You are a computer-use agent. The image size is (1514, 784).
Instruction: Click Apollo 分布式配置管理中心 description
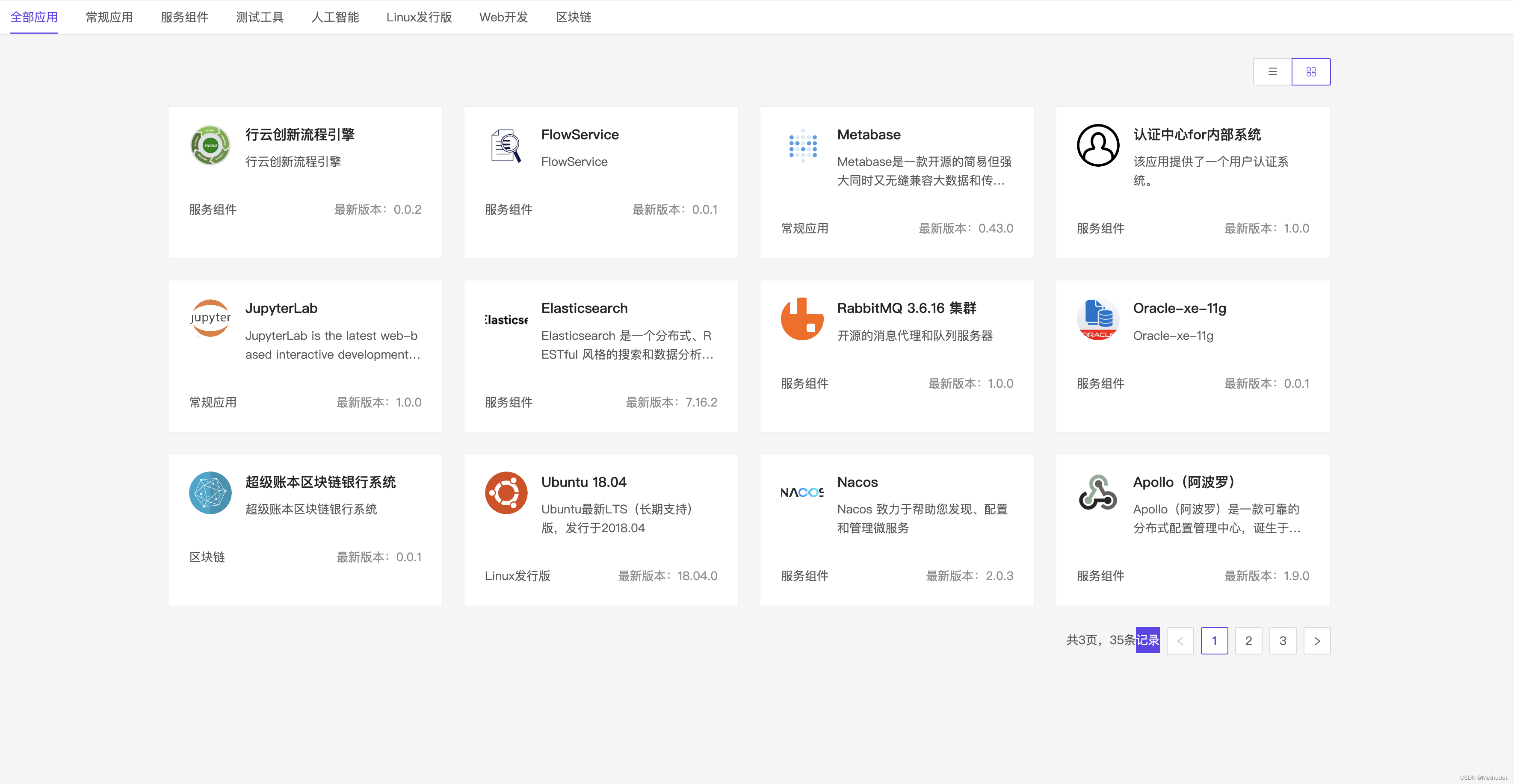(x=1217, y=519)
